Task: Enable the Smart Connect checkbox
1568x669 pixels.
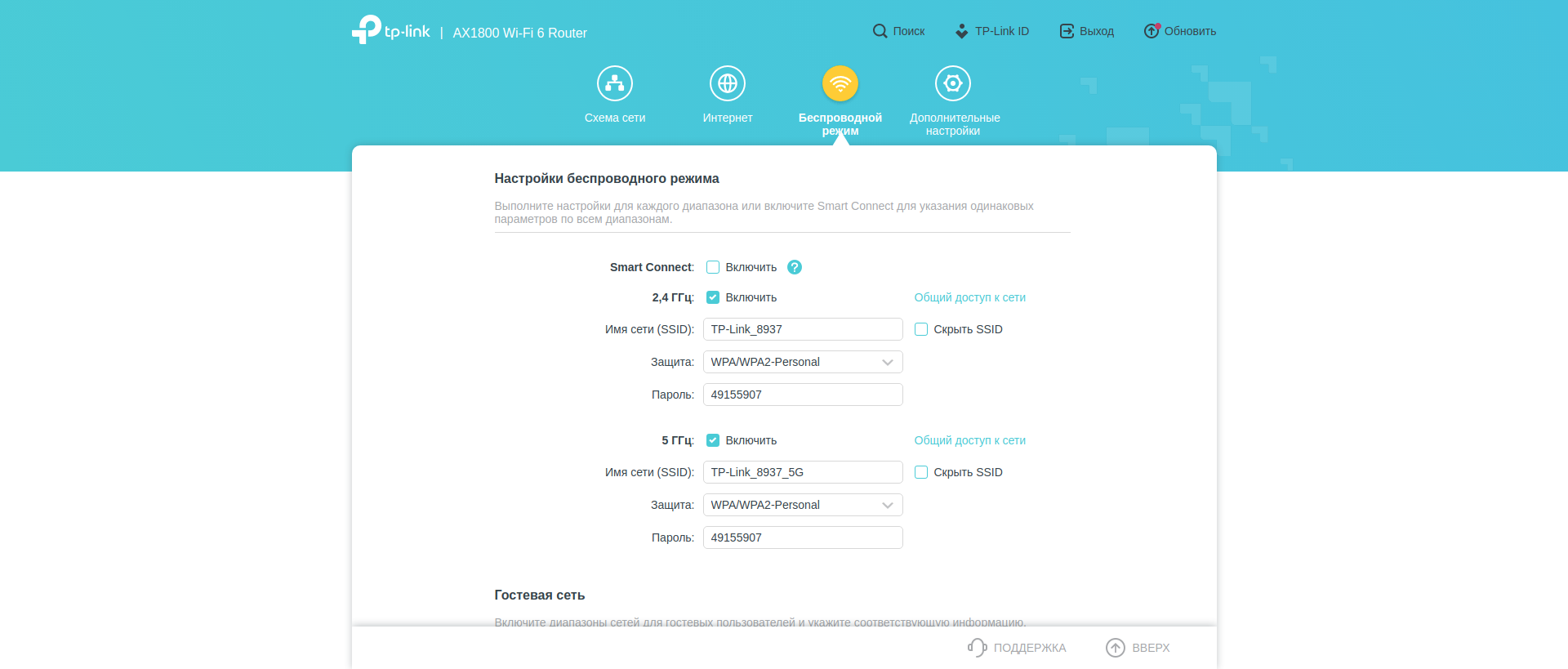Action: pyautogui.click(x=713, y=267)
